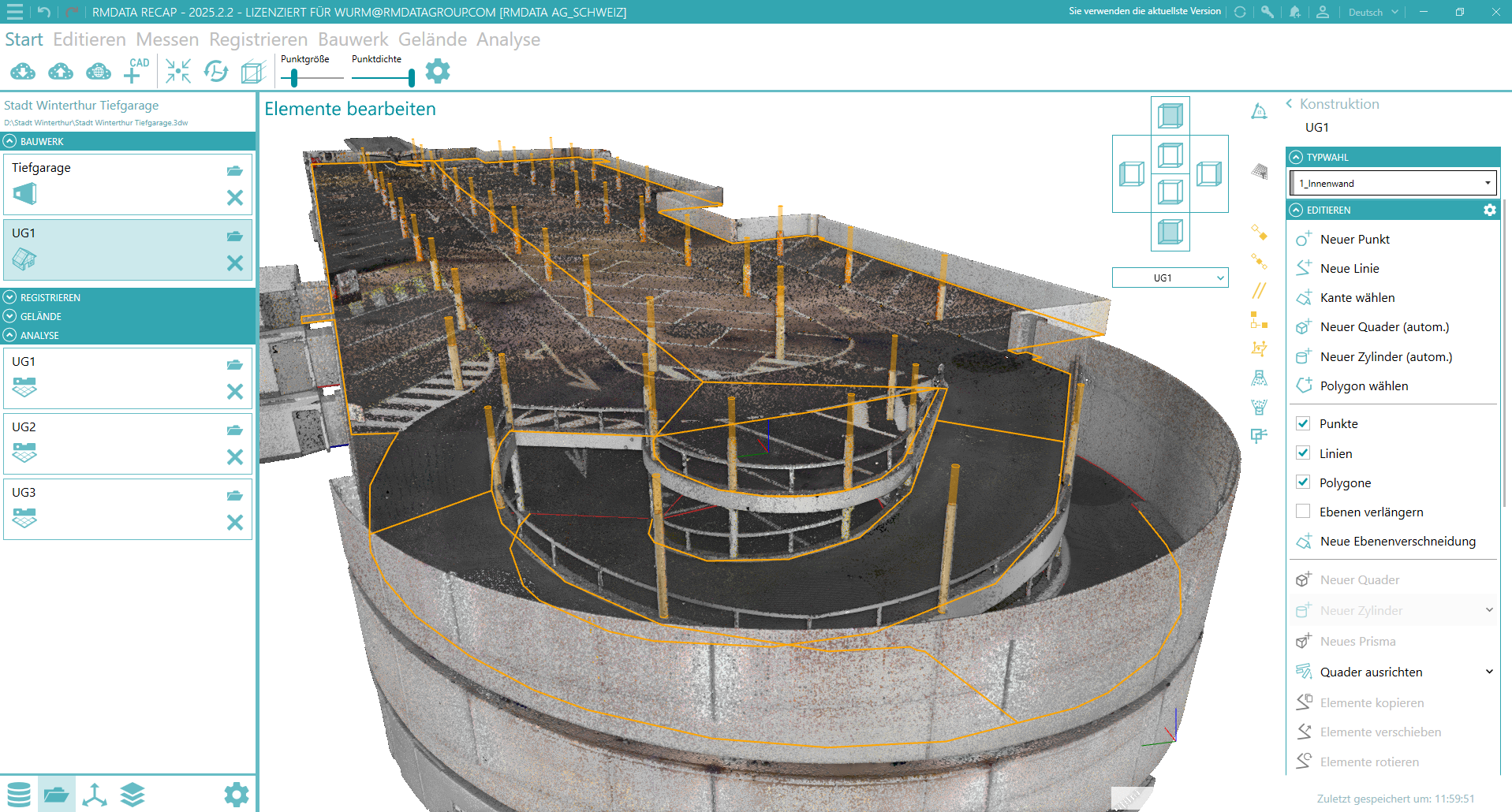Open the UG1 floor dropdown
Viewport: 1512px width, 812px height.
click(x=1170, y=277)
